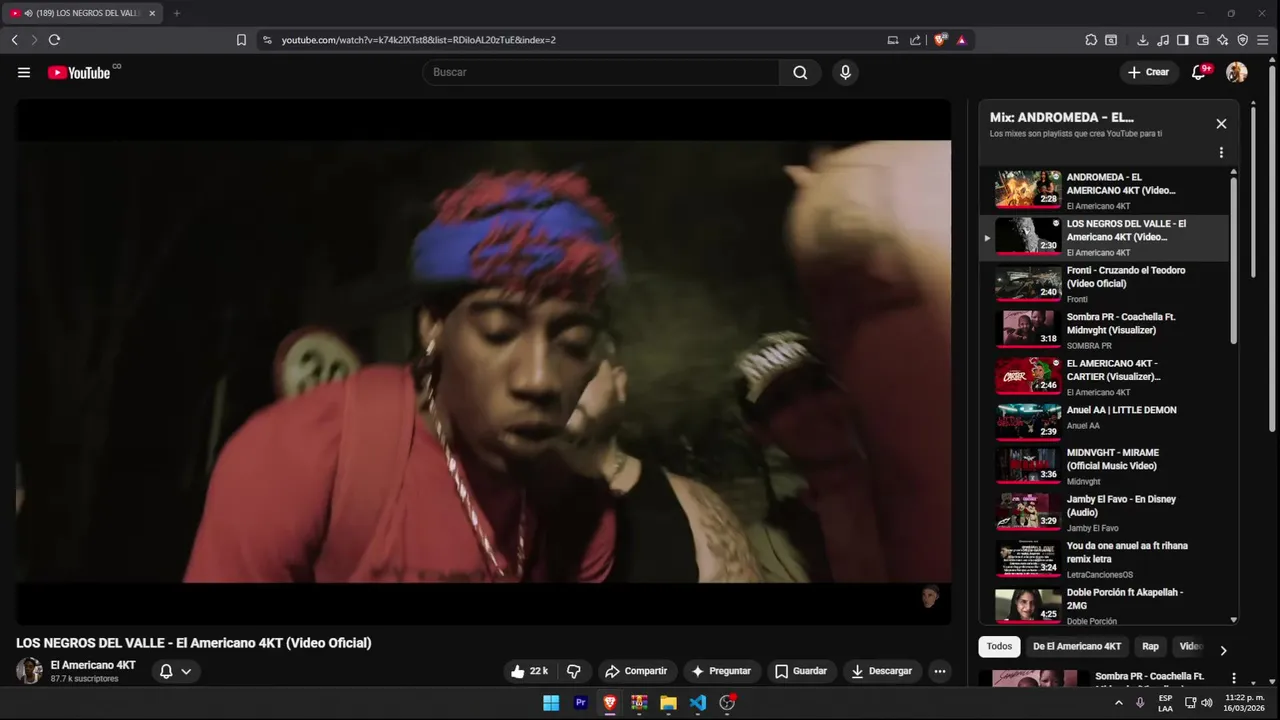1280x720 pixels.
Task: Go back with the browser back arrow
Action: 14,40
